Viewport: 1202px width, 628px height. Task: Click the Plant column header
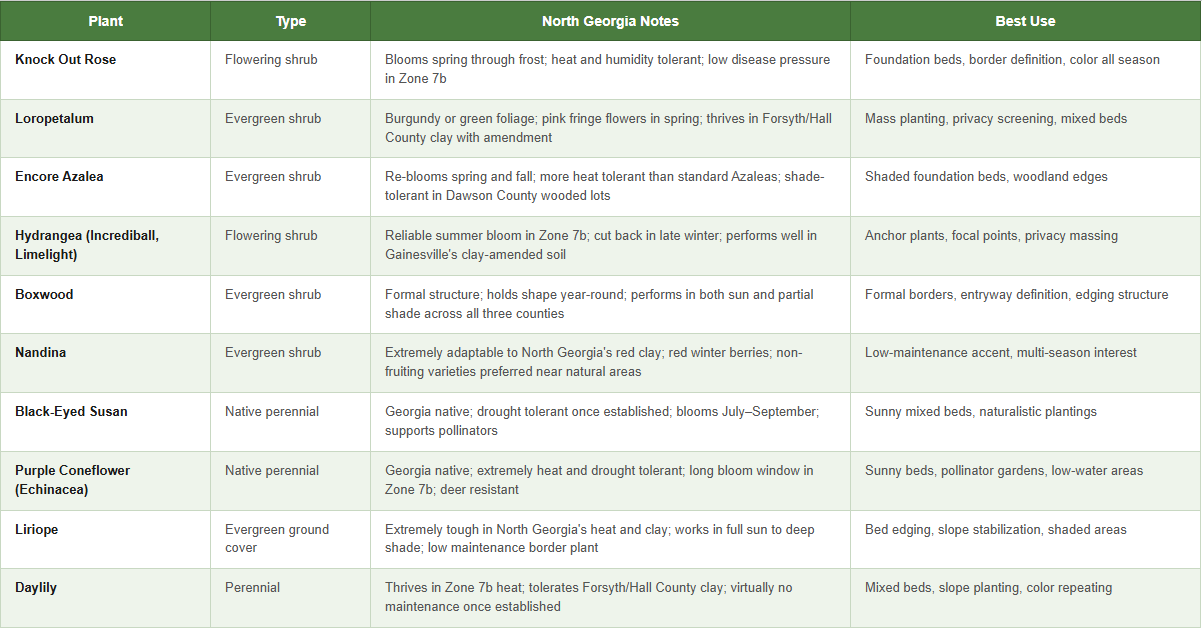coord(105,21)
